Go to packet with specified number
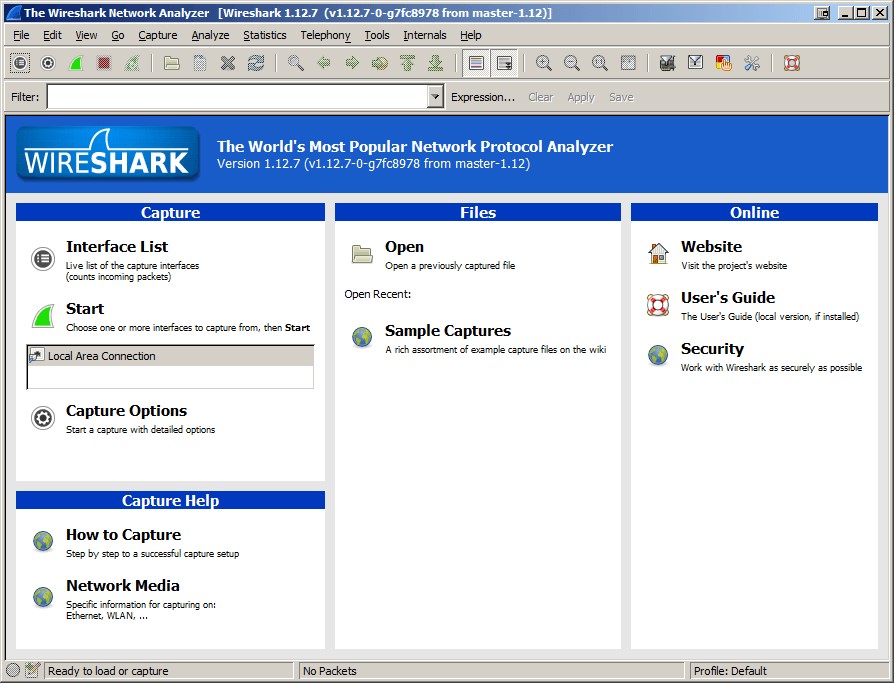The height and width of the screenshot is (683, 894). tap(379, 63)
